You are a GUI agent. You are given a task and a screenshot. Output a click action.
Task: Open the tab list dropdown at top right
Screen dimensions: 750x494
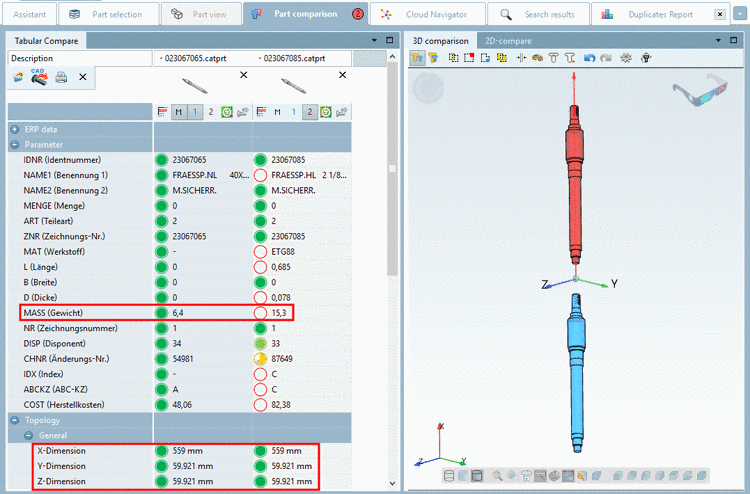[x=739, y=14]
